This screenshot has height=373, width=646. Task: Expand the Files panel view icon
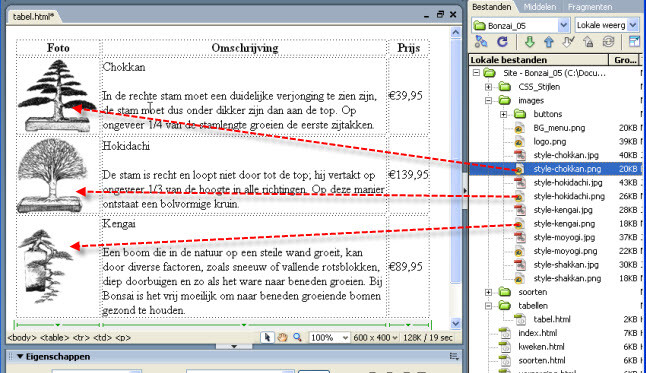click(634, 42)
